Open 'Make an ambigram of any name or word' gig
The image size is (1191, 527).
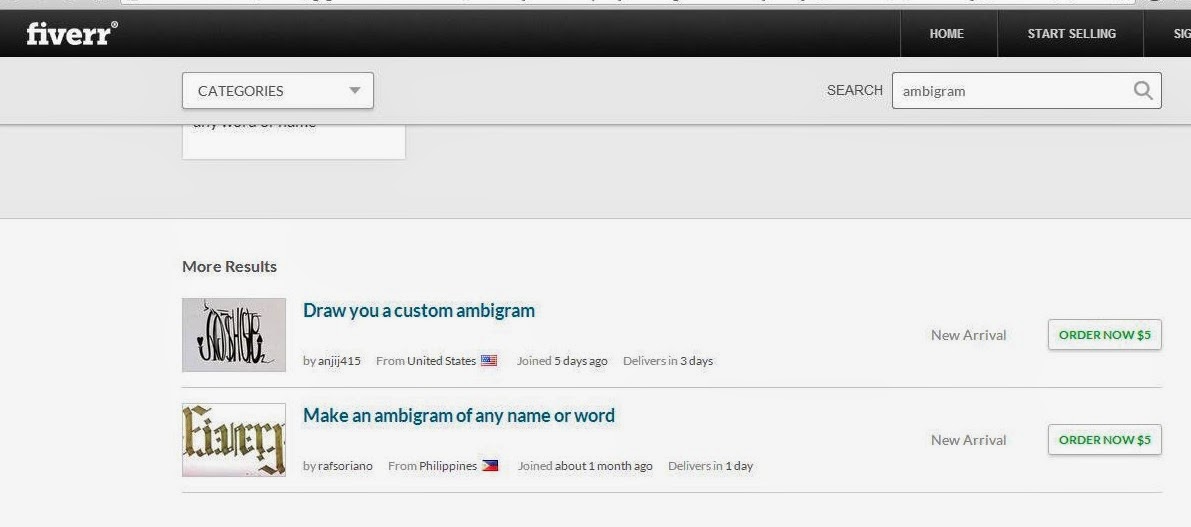pos(459,415)
